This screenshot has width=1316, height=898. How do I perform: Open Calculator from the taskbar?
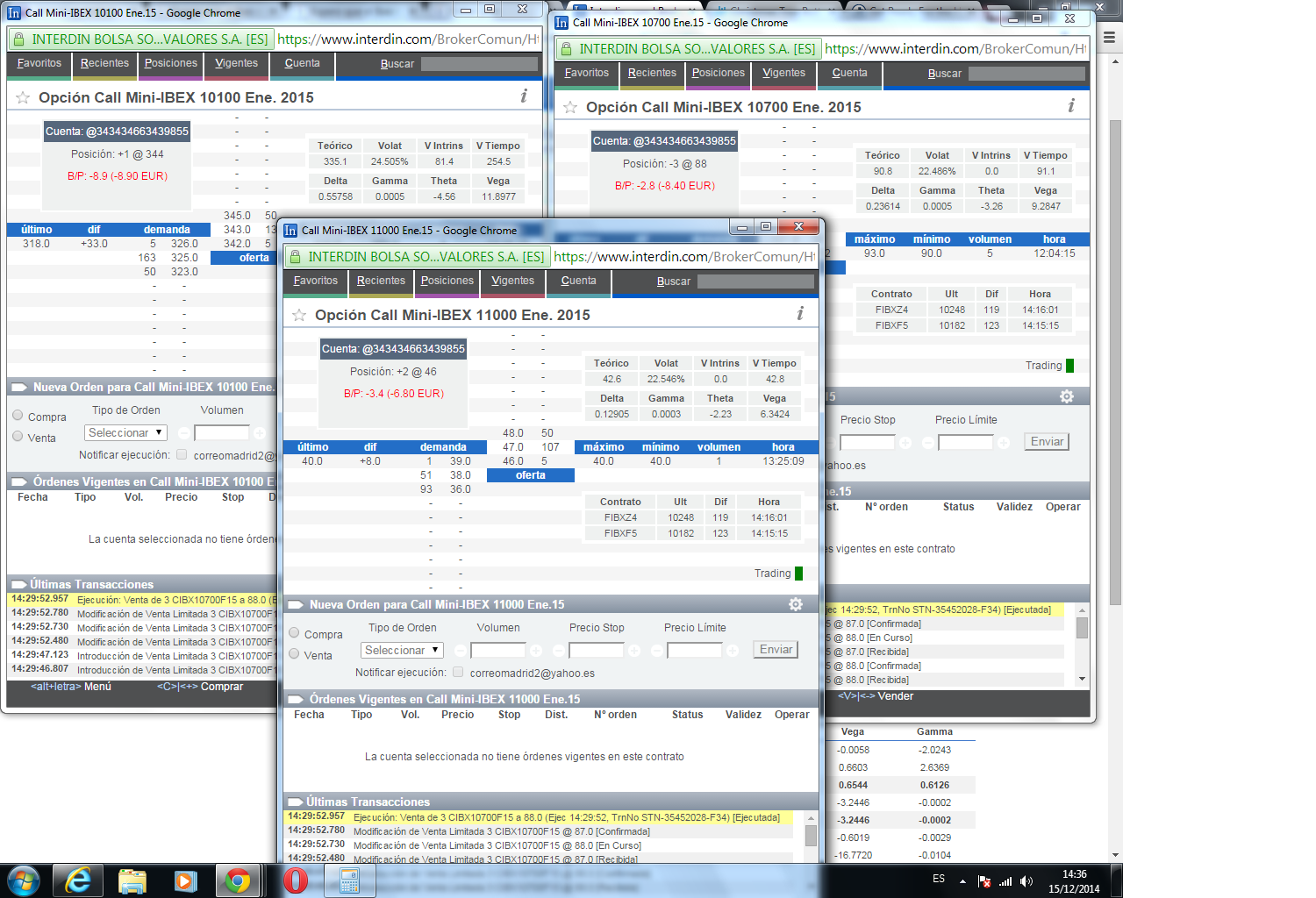[349, 880]
